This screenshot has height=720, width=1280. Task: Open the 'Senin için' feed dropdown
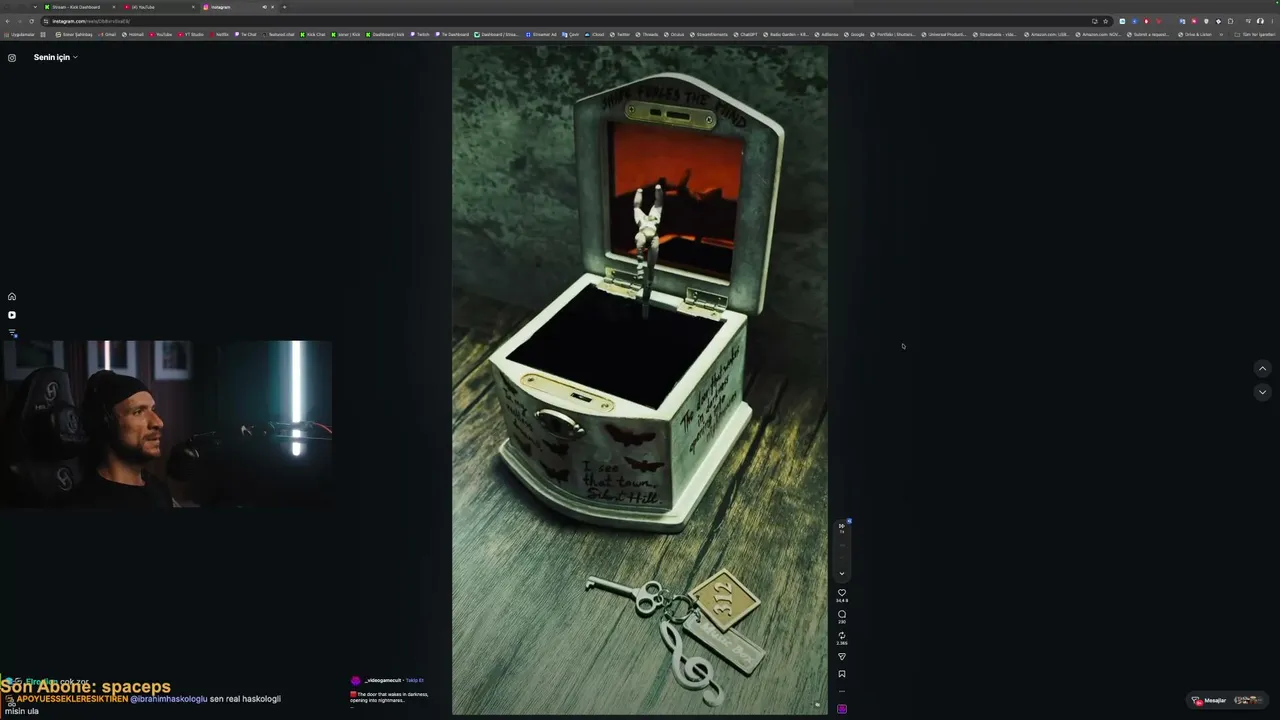(56, 57)
